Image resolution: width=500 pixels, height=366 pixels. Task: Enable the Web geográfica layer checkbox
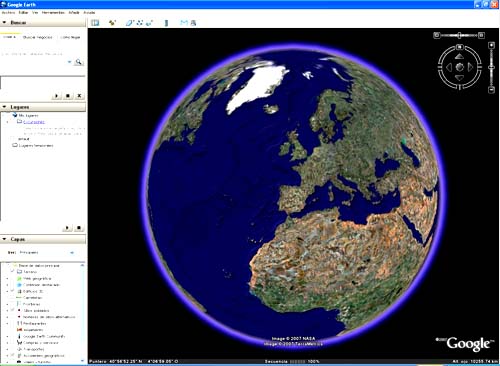click(13, 278)
